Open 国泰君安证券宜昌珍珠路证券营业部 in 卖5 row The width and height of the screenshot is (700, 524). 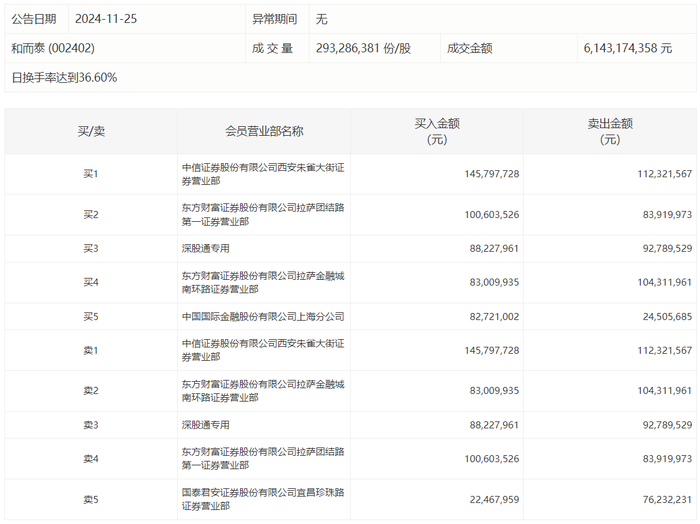pyautogui.click(x=263, y=499)
